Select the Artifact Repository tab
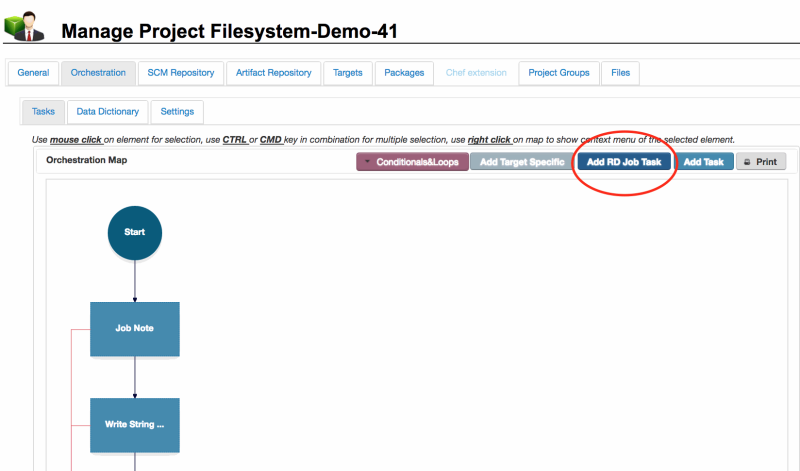Viewport: 800px width, 471px height. pyautogui.click(x=274, y=73)
